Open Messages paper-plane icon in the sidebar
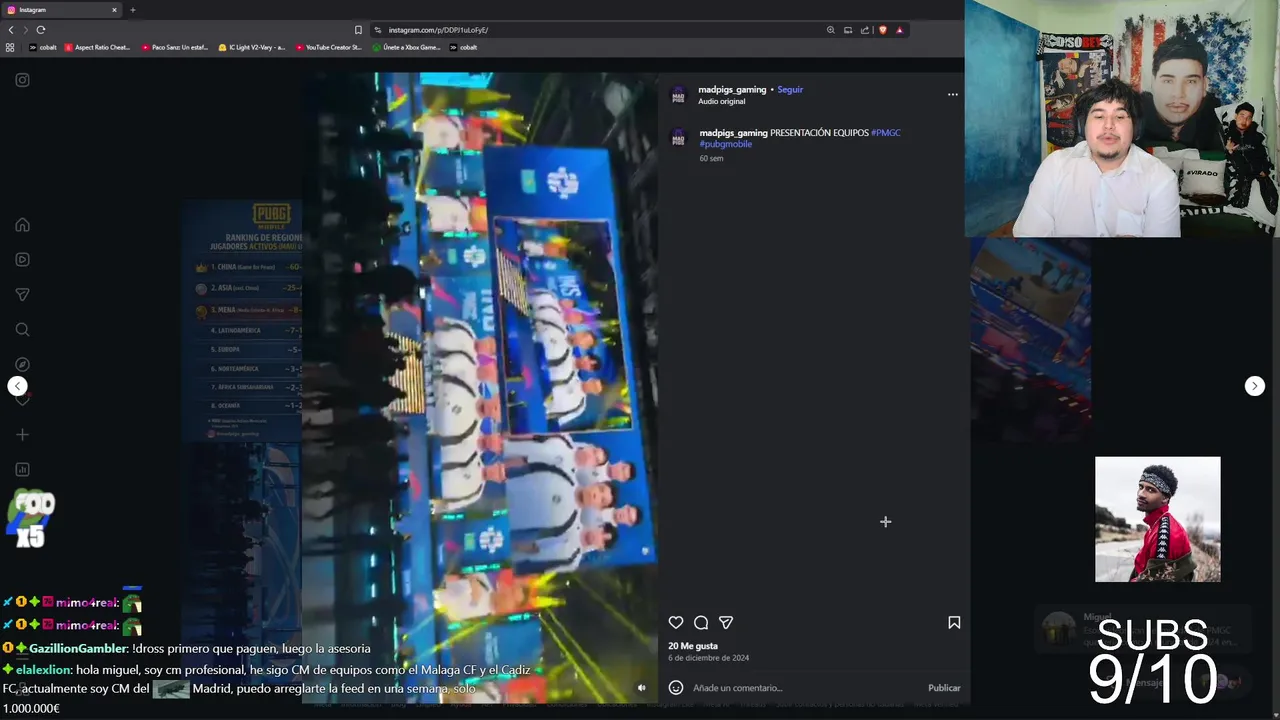The height and width of the screenshot is (720, 1280). [x=22, y=295]
